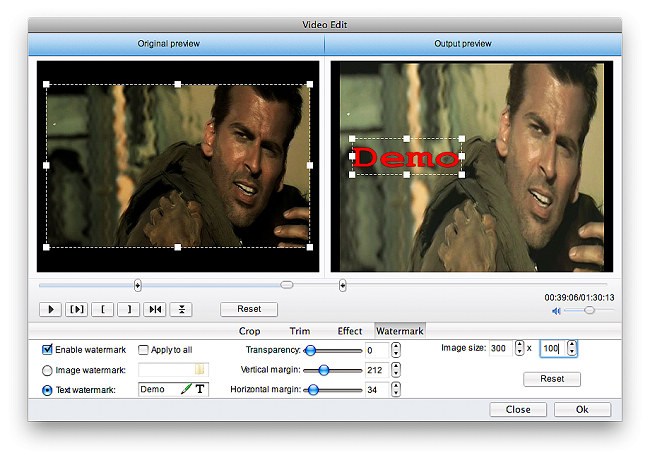Image resolution: width=650 pixels, height=460 pixels.
Task: Click the Horizontal margin stepper arrows
Action: point(396,389)
